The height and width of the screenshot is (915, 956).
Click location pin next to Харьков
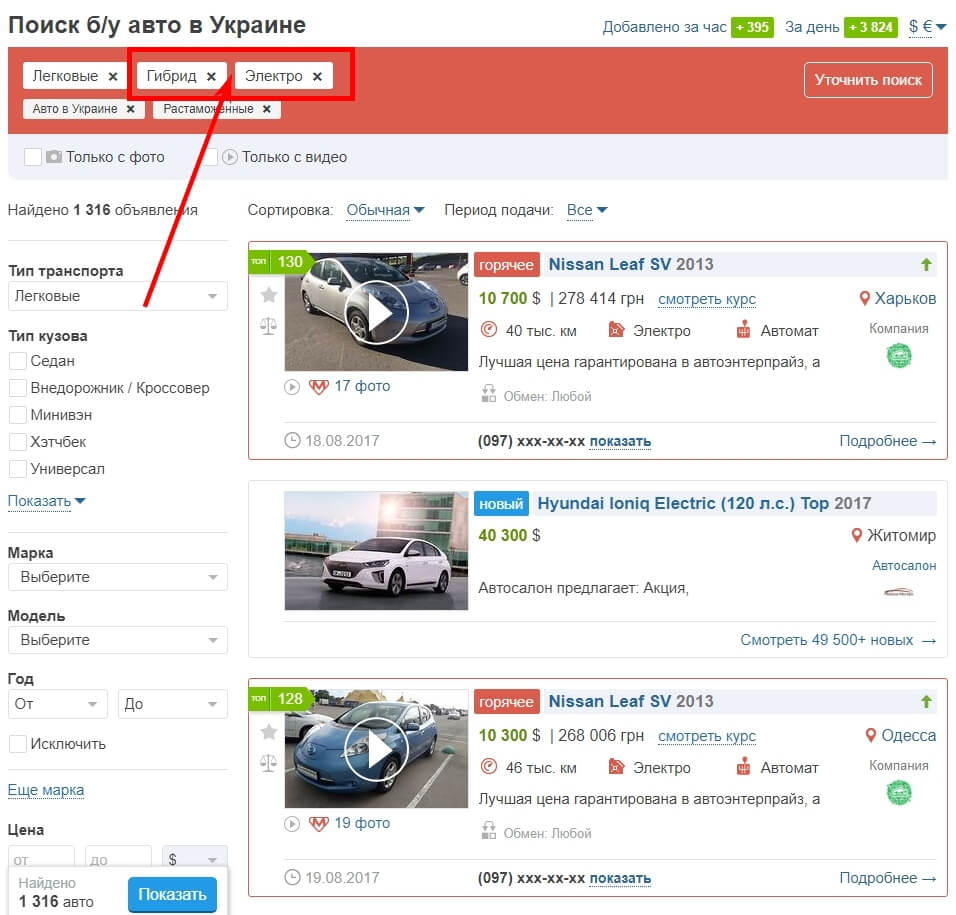coord(864,299)
